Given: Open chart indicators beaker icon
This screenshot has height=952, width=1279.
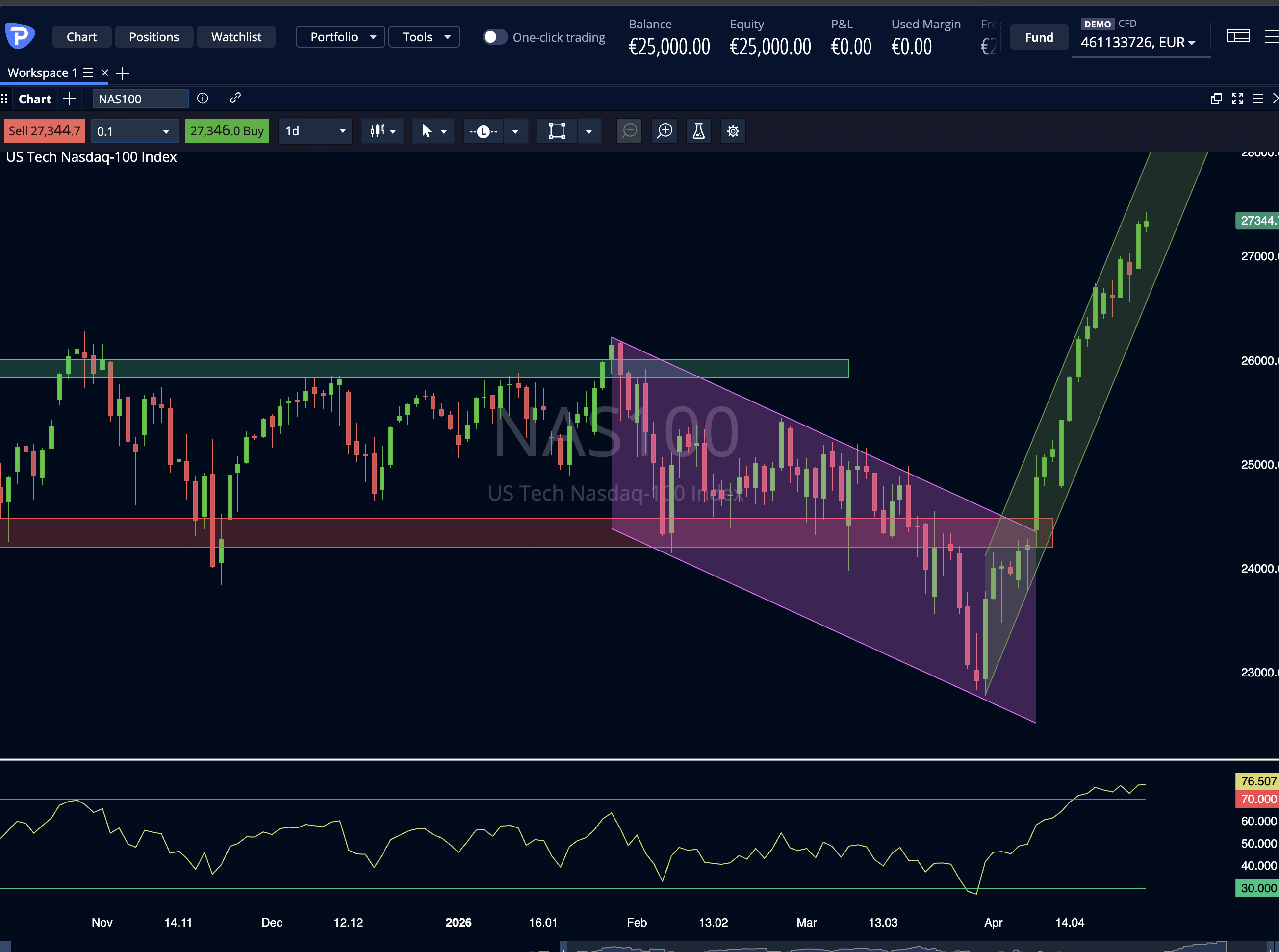Looking at the screenshot, I should pos(698,131).
